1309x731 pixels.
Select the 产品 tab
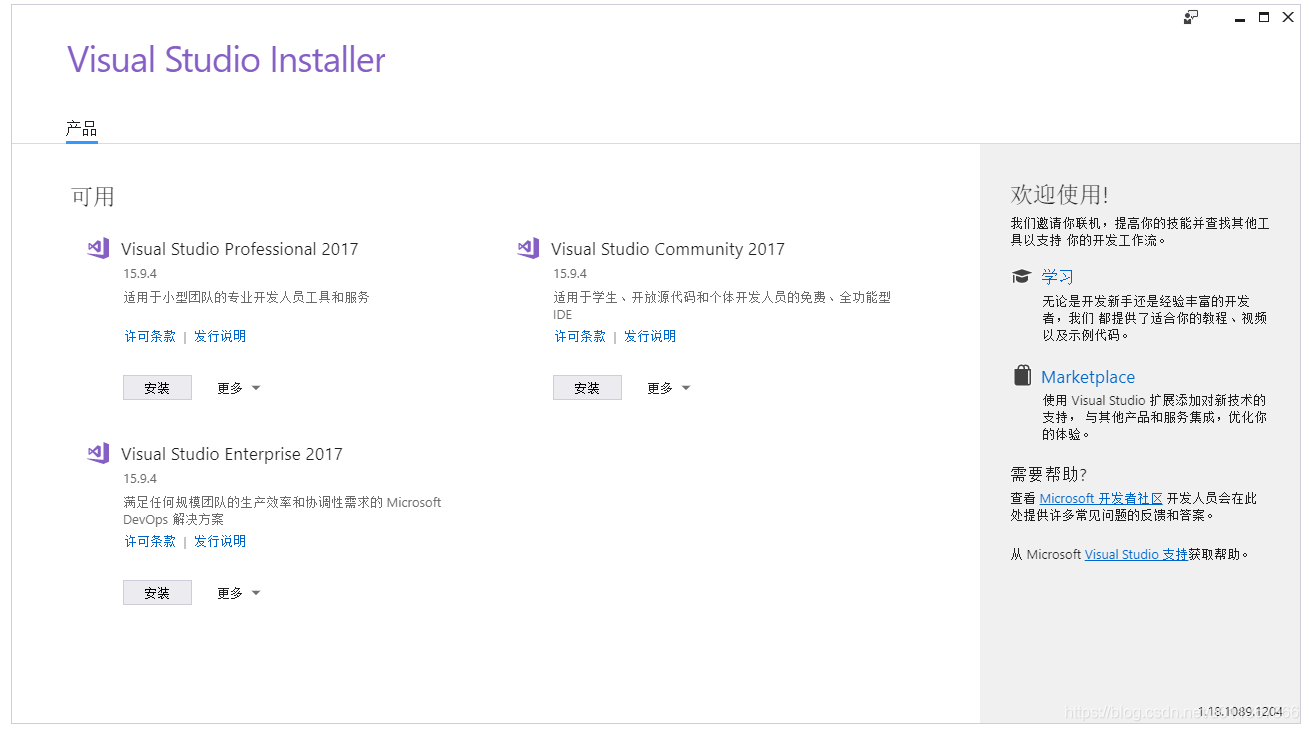pos(82,129)
